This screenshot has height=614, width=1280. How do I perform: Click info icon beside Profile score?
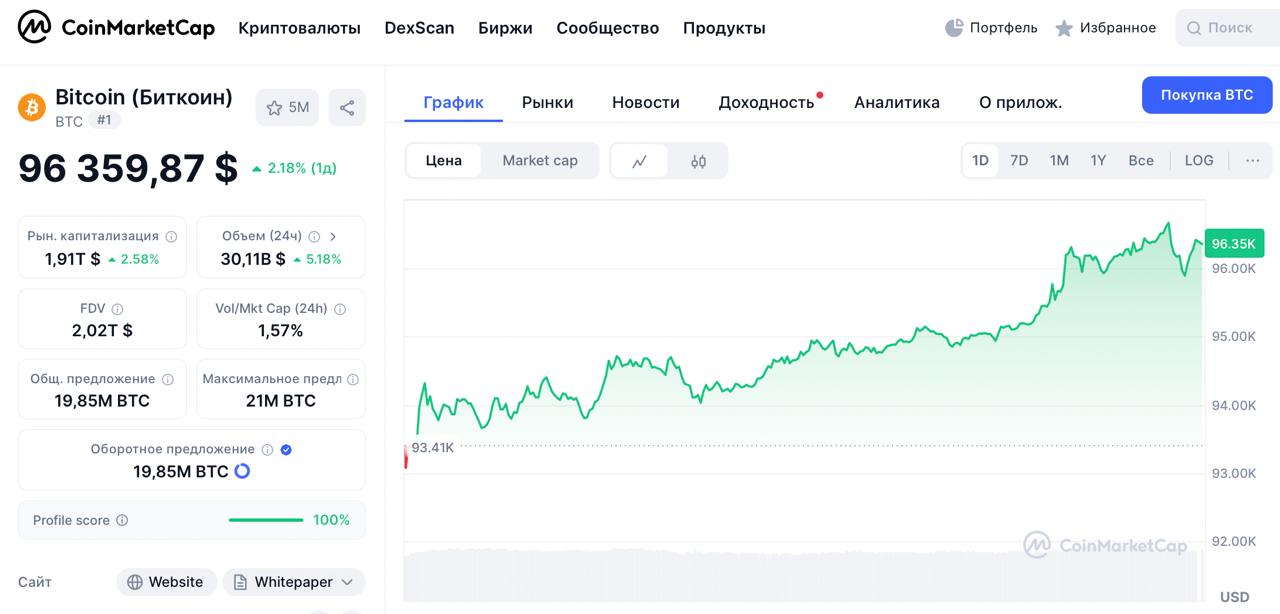122,520
